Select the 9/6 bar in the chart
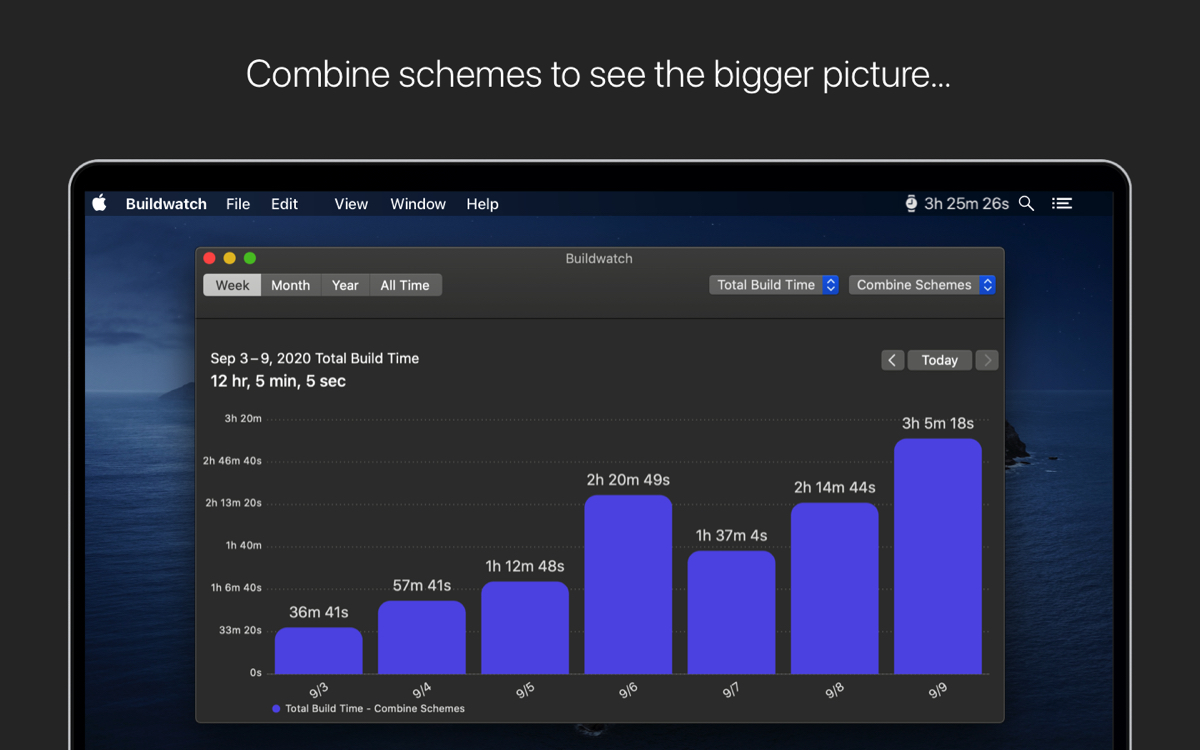This screenshot has width=1200, height=750. [x=628, y=584]
